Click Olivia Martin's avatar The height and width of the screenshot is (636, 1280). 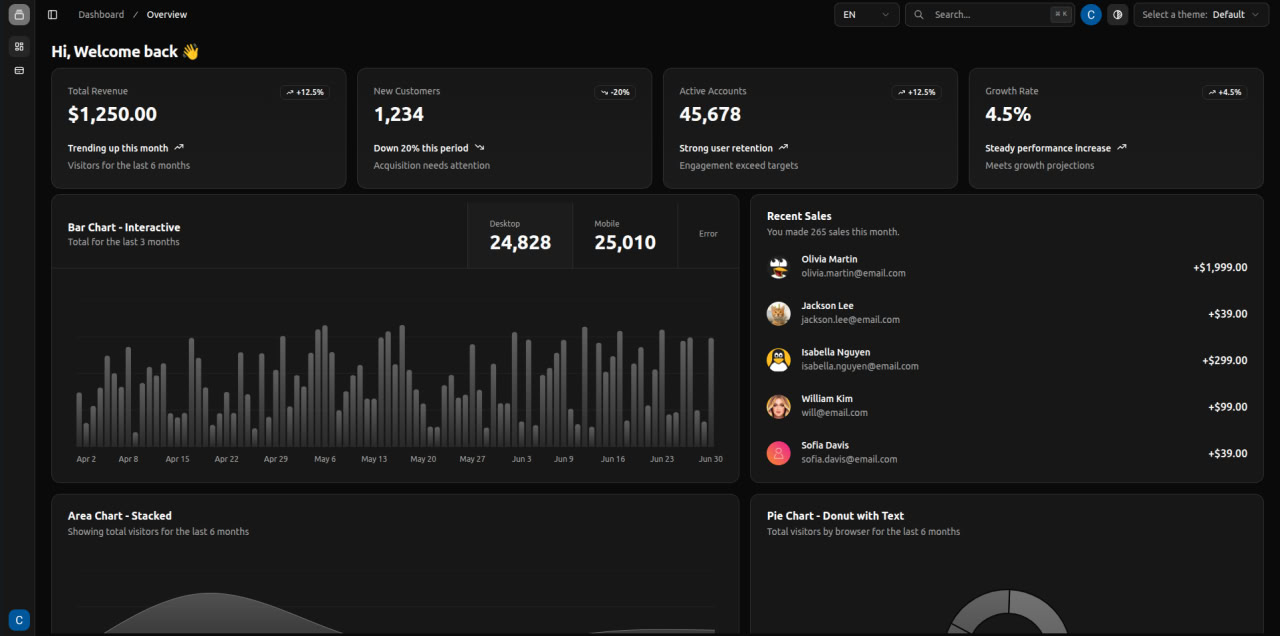778,267
